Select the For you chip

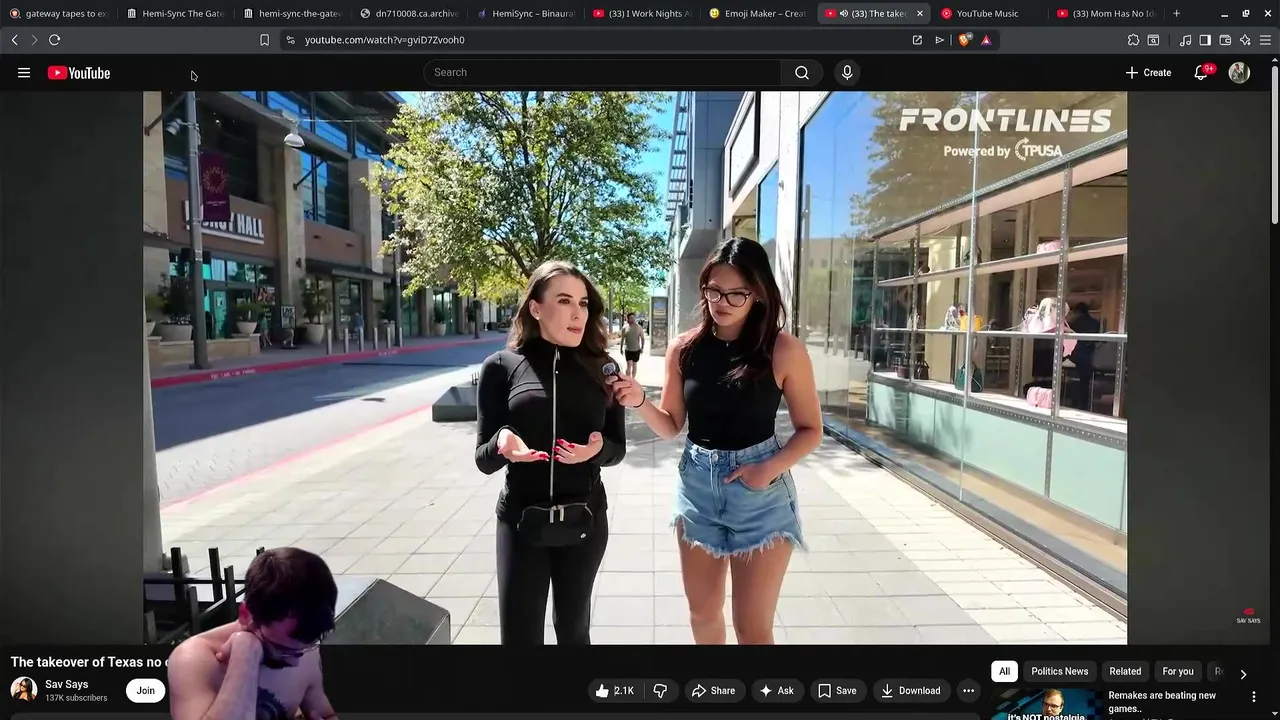tap(1178, 671)
